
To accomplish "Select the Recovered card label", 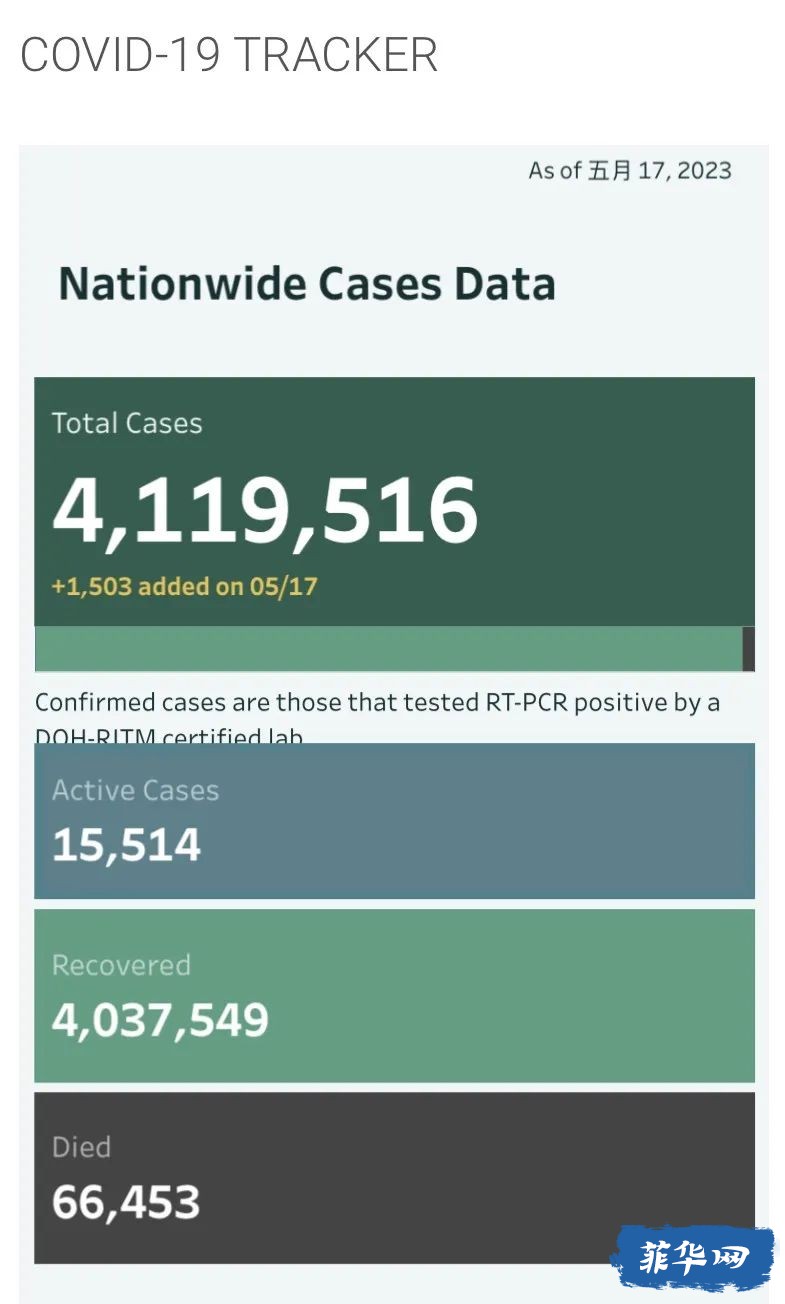I will [121, 965].
